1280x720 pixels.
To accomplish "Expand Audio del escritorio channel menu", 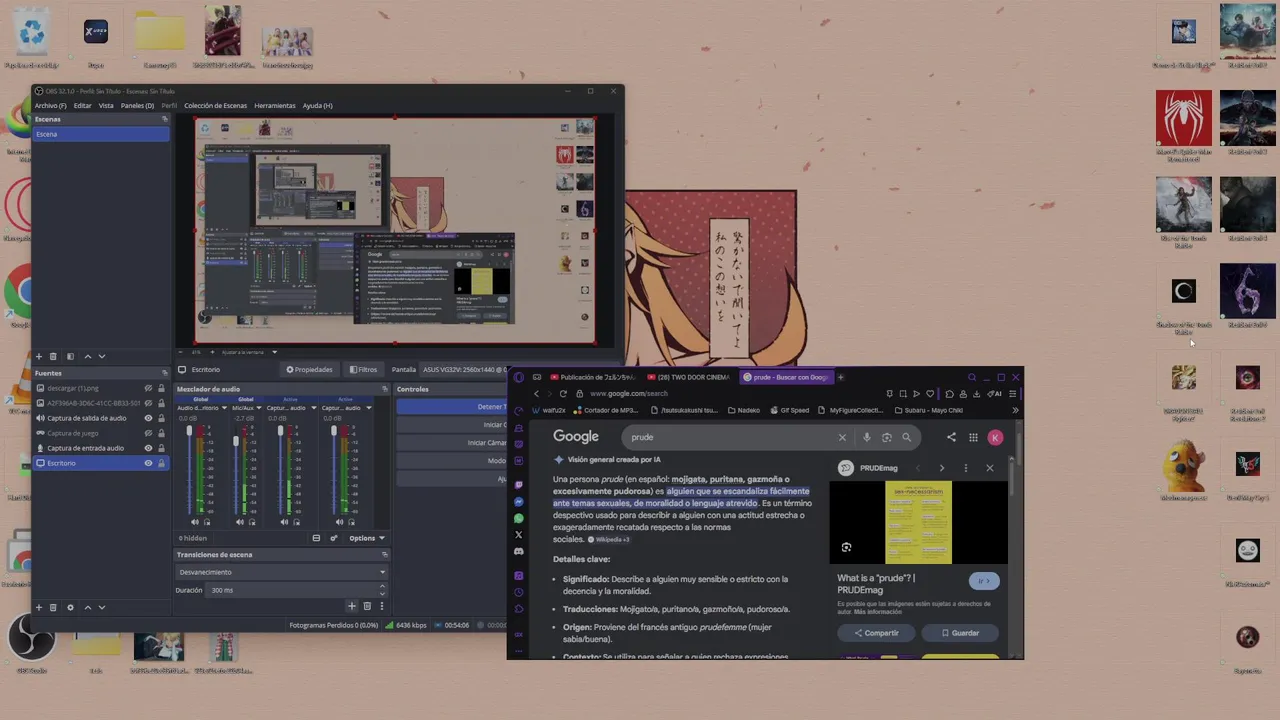I will 227,408.
